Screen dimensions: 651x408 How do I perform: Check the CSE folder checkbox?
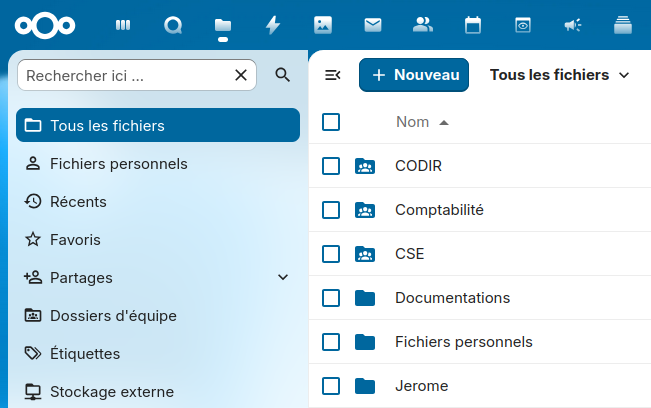tap(331, 254)
